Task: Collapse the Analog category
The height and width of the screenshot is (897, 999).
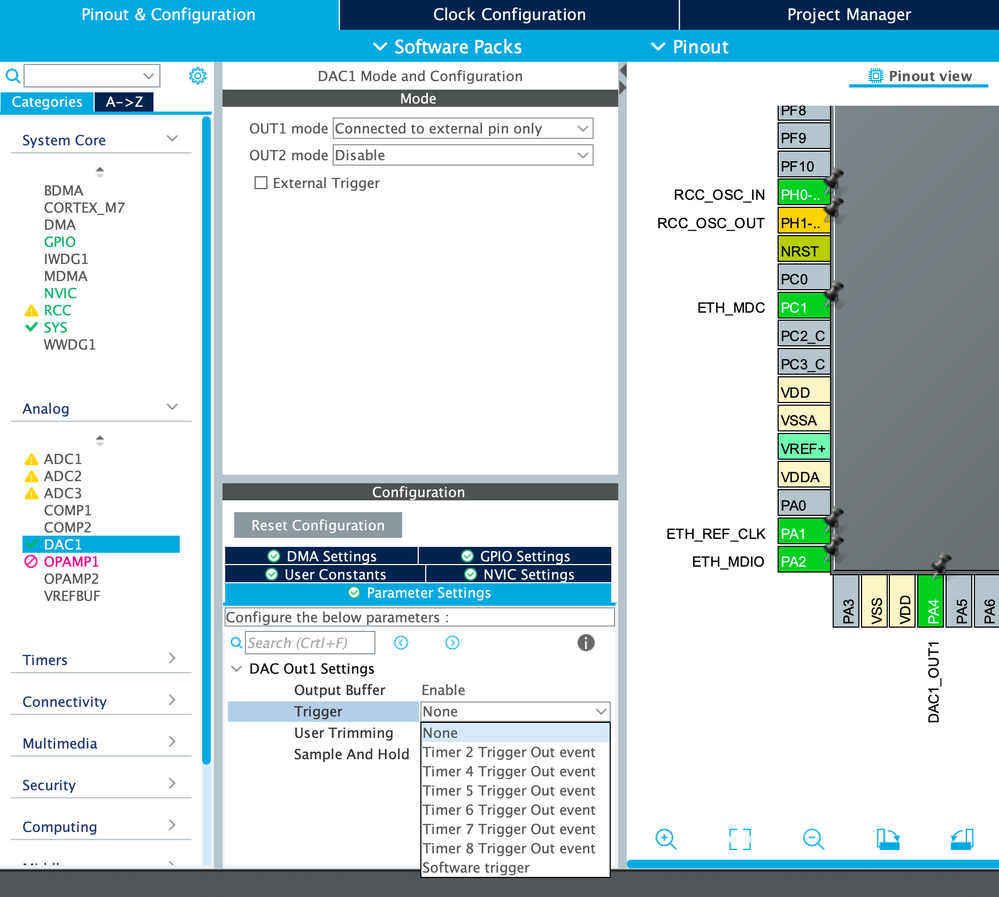Action: pos(172,406)
